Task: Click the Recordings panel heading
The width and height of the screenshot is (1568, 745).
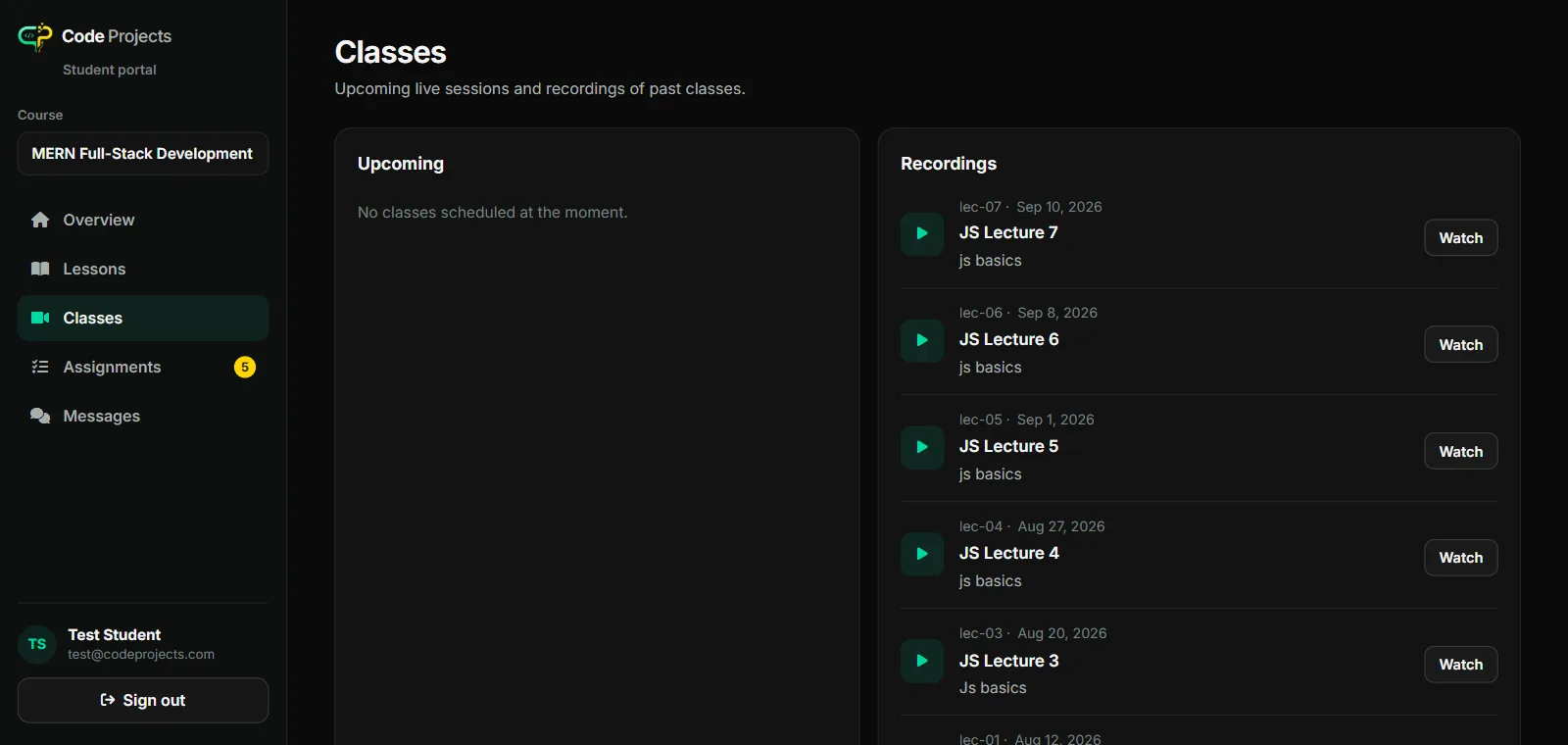Action: pos(949,164)
